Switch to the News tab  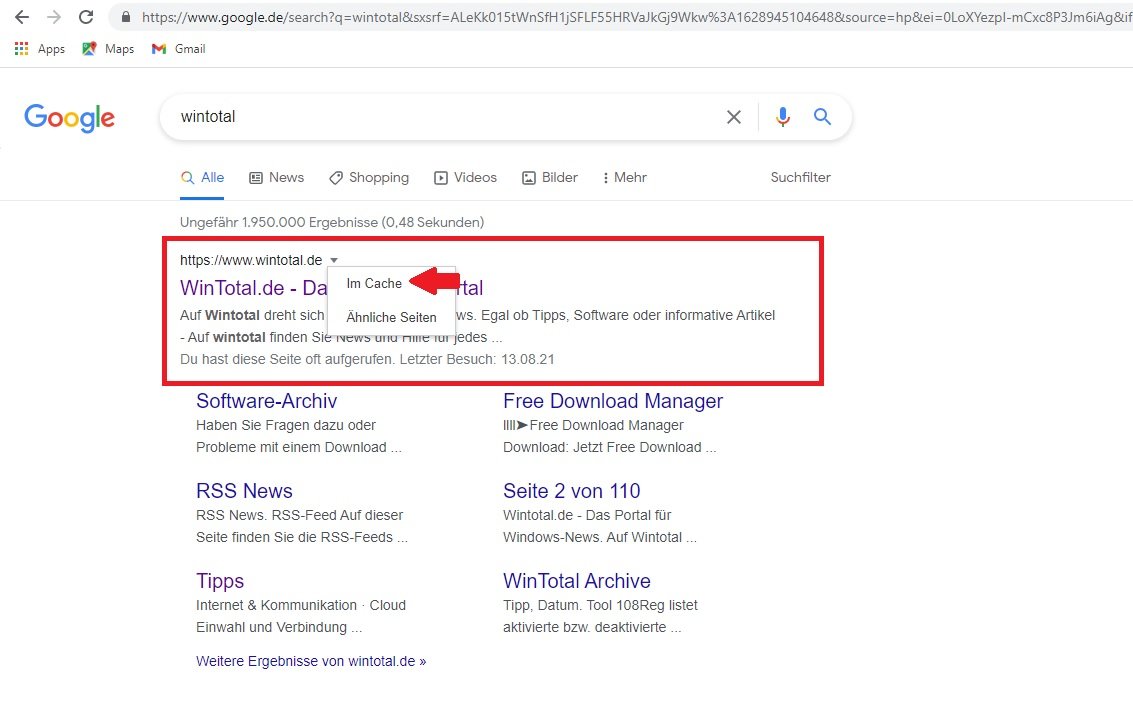click(x=276, y=177)
